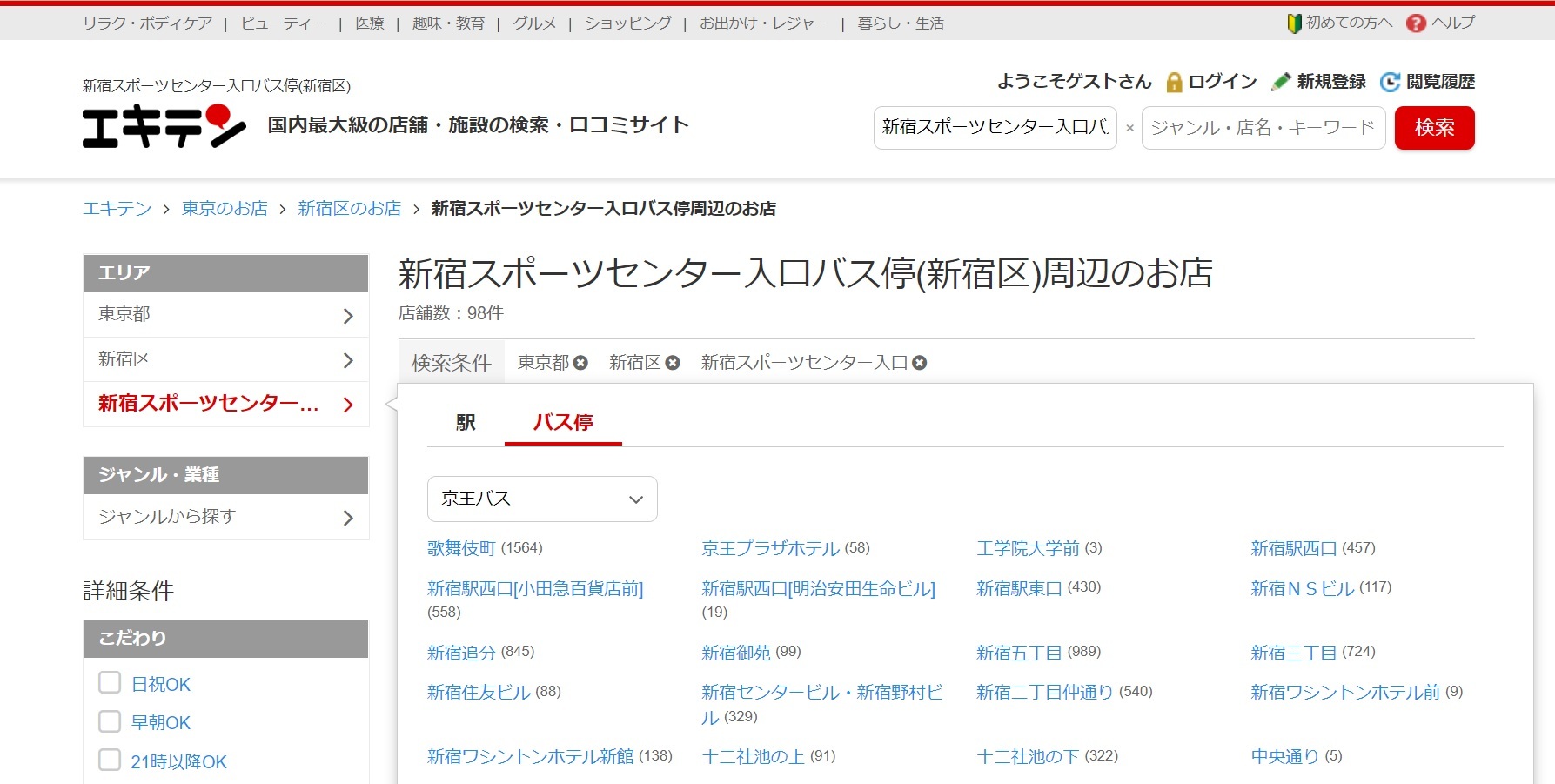Open the 工学院大学前 bus stop link
Image resolution: width=1555 pixels, height=784 pixels.
click(x=1028, y=548)
